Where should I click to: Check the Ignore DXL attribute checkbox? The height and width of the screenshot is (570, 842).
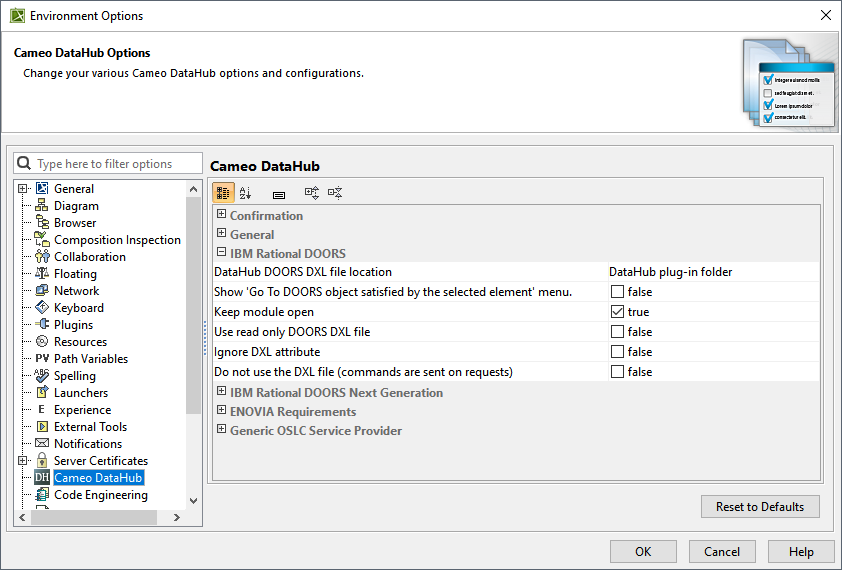click(618, 352)
